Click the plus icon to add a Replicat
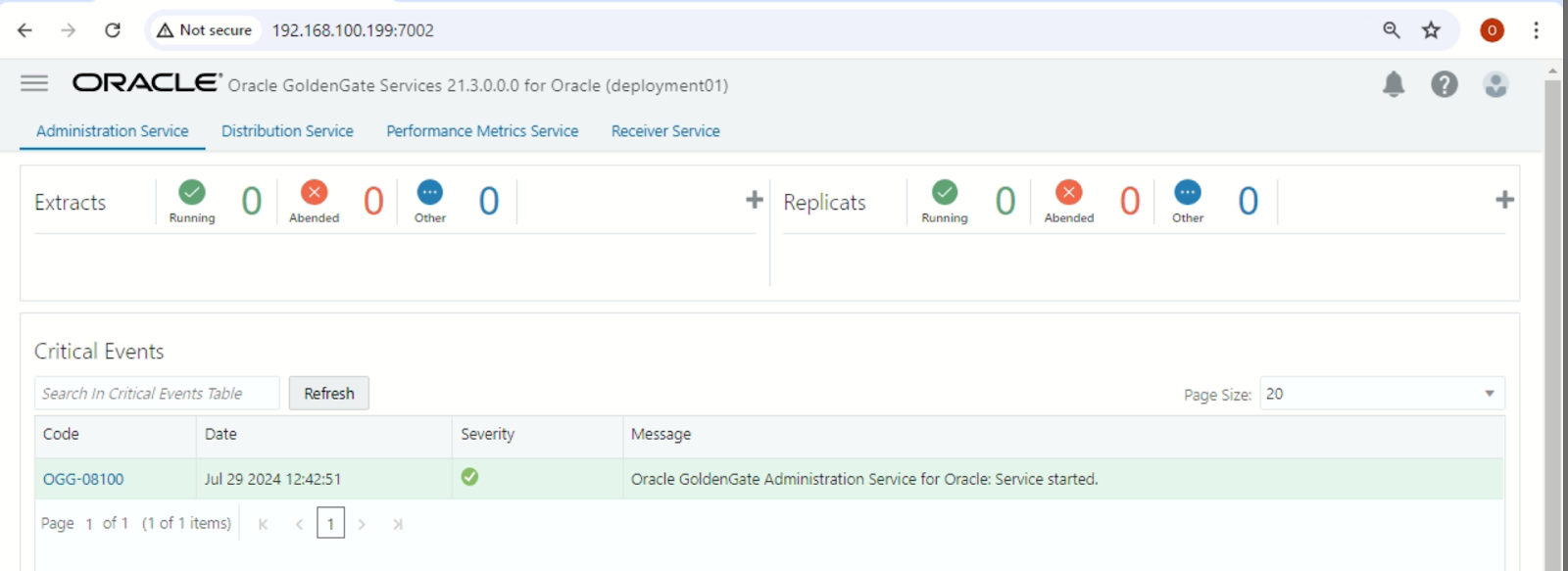 point(1504,200)
